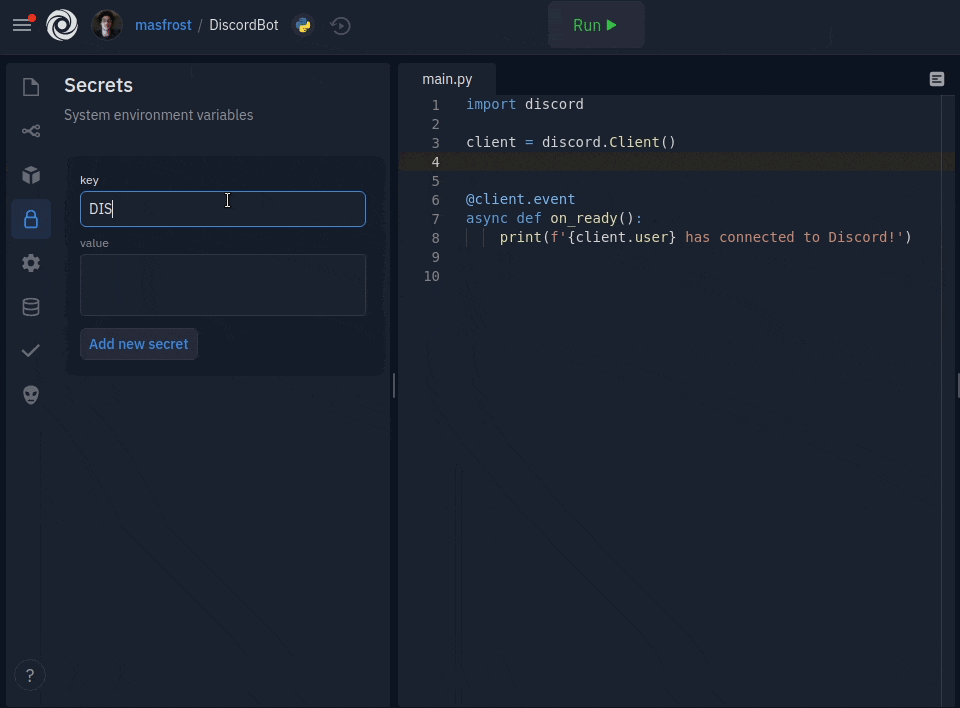The image size is (960, 708).
Task: Toggle the editor layout panel icon
Action: [x=937, y=79]
